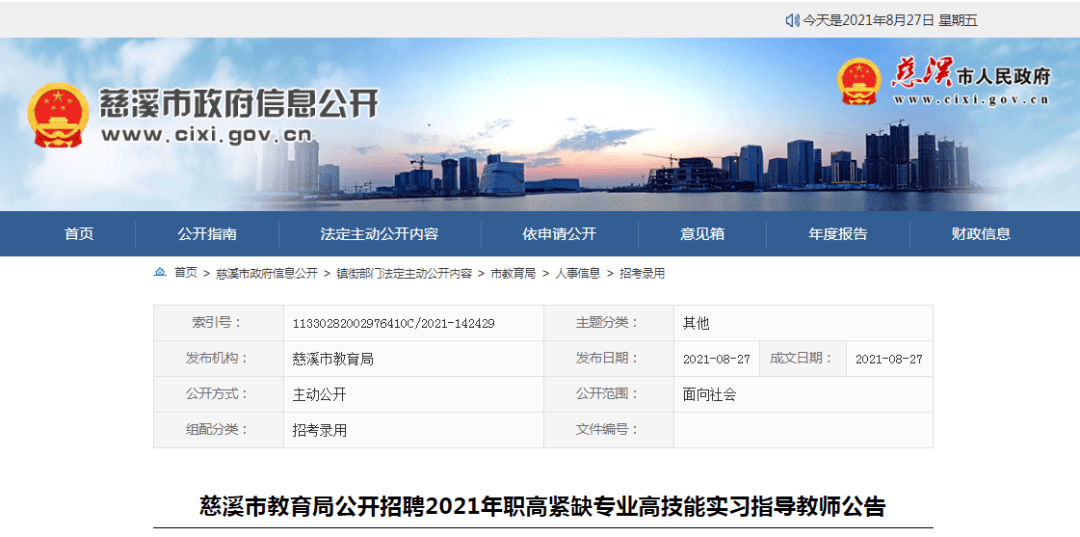Click the 人事信息 breadcrumb link
Viewport: 1080px width, 537px height.
[578, 273]
